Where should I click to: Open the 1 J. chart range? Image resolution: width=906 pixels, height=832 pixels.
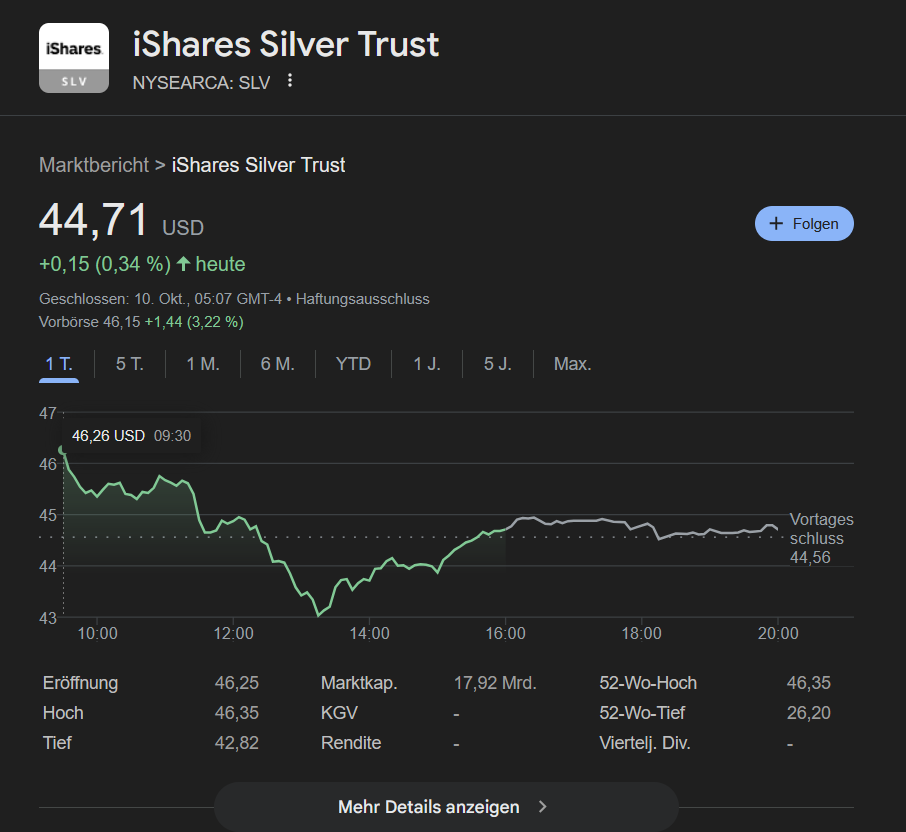[x=427, y=364]
